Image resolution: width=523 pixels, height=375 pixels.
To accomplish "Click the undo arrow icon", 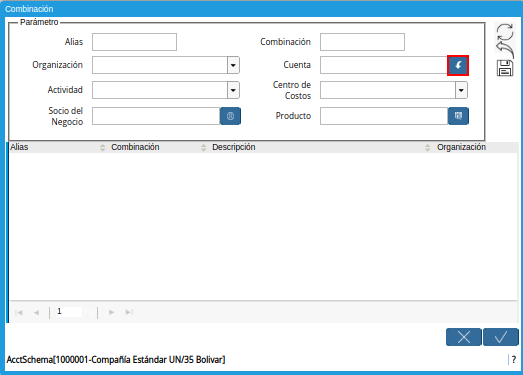I will [505, 50].
